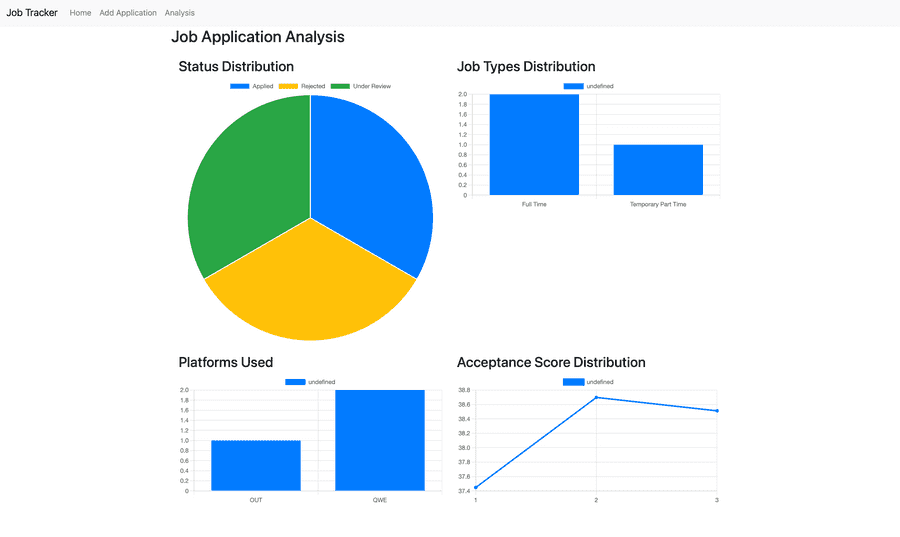Click the 38.8 axis value
Screen dimensions: 900x537
pos(464,390)
